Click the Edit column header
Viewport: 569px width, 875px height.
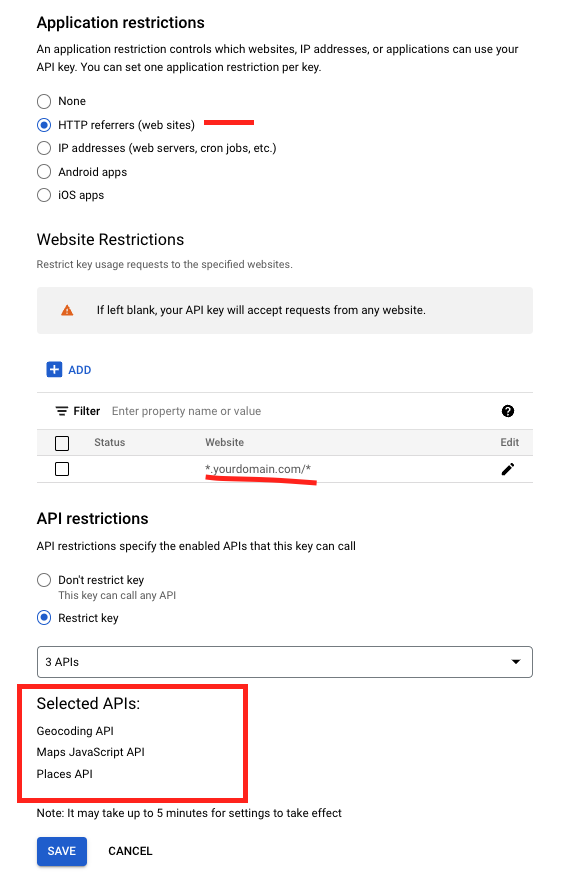tap(509, 442)
